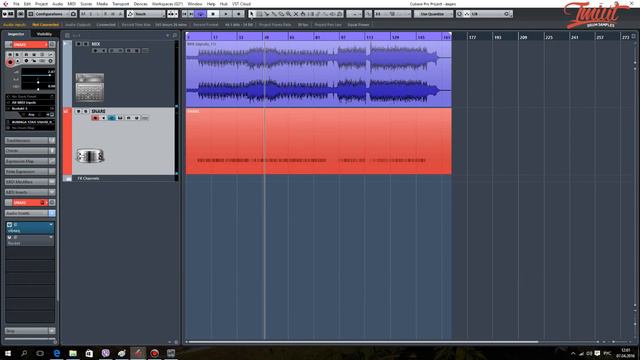Viewport: 640px width, 360px height.
Task: Toggle the Snap on/off button
Action: pos(378,14)
